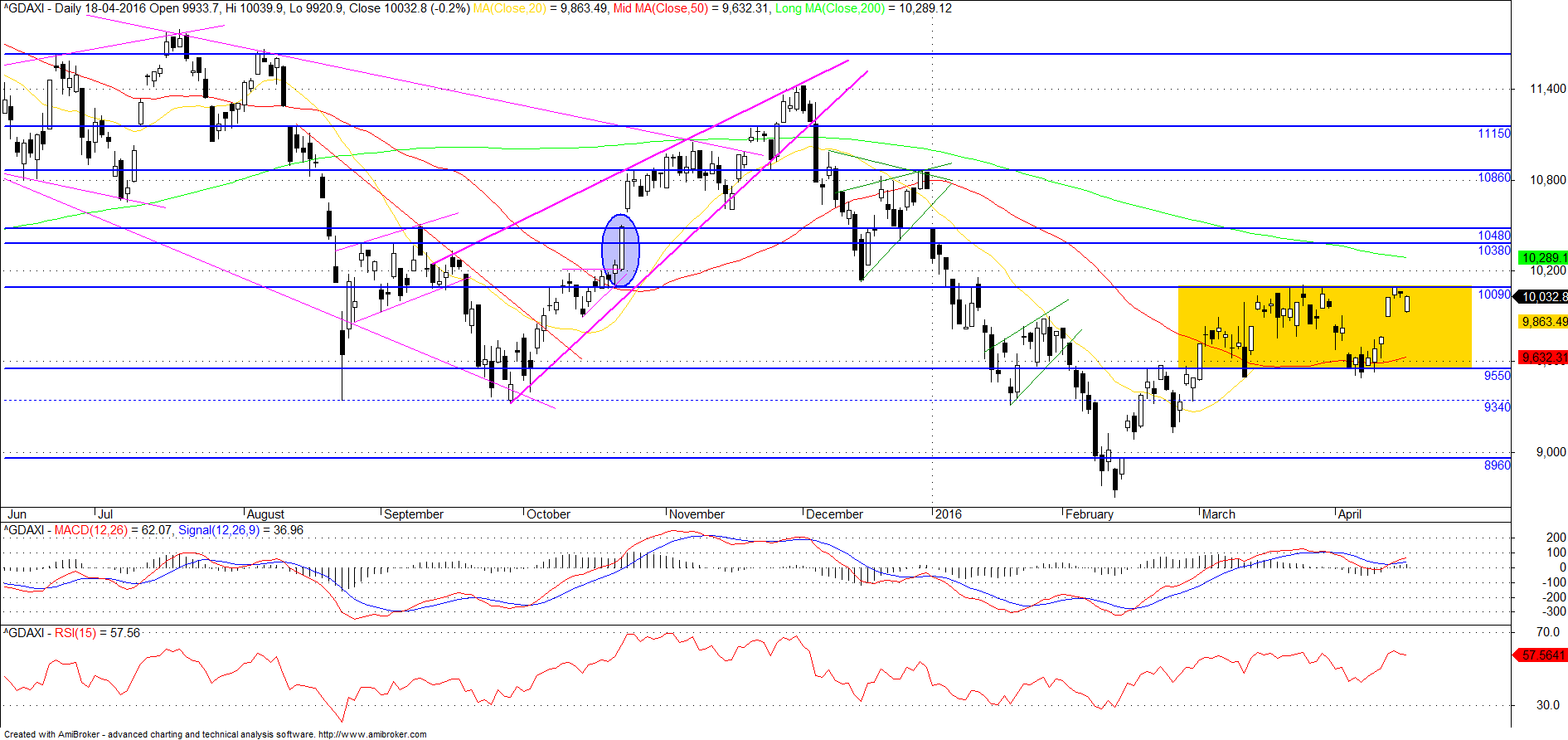Click the 11,400 price axis value
The width and height of the screenshot is (1568, 740).
[x=1548, y=89]
